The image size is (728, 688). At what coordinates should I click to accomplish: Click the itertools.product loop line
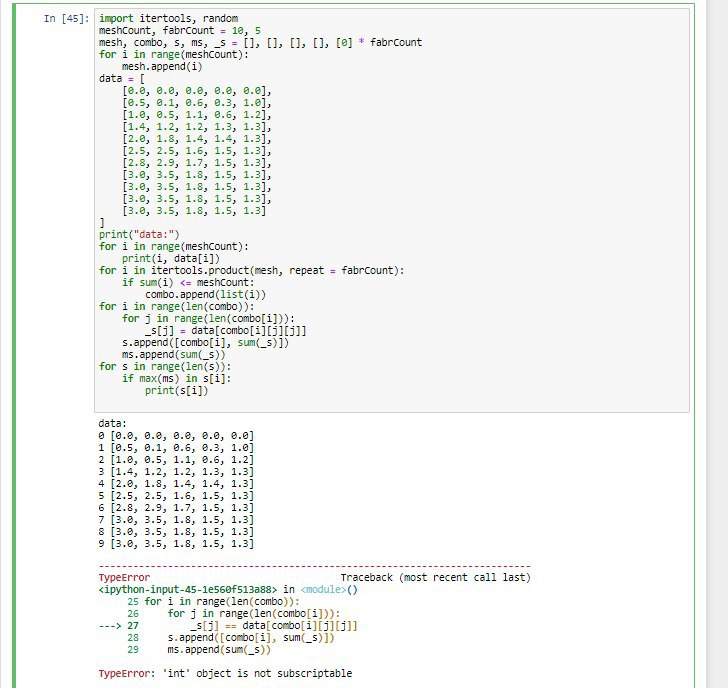pos(250,270)
